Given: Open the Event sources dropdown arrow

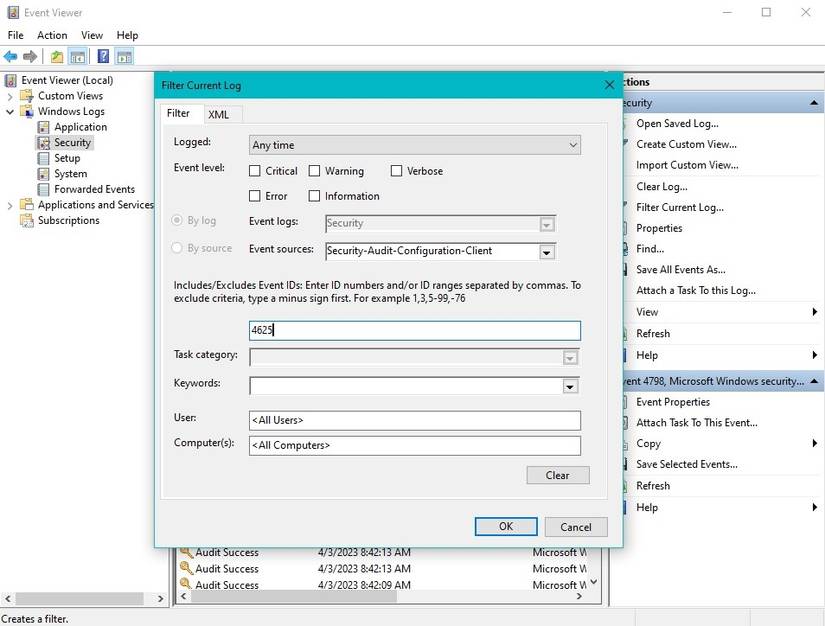Looking at the screenshot, I should [x=546, y=252].
